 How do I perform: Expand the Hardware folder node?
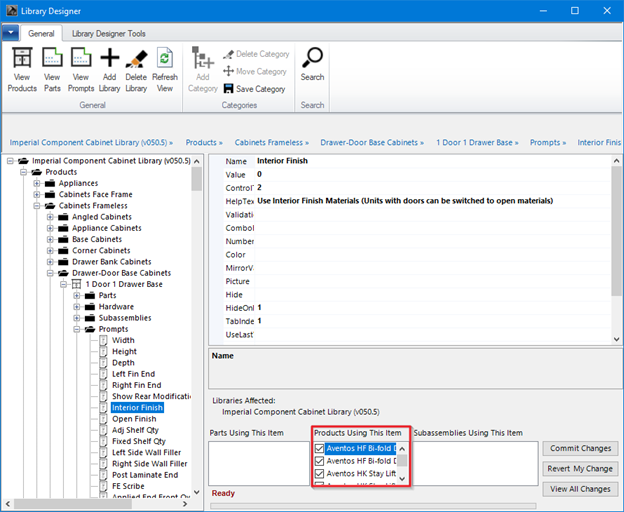(x=76, y=307)
